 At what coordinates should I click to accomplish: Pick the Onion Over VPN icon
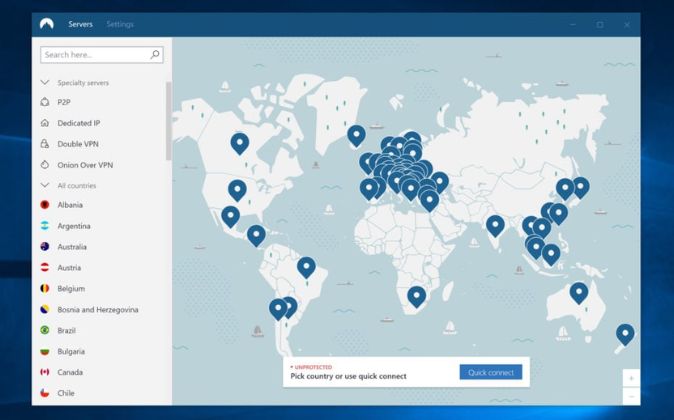pyautogui.click(x=45, y=165)
